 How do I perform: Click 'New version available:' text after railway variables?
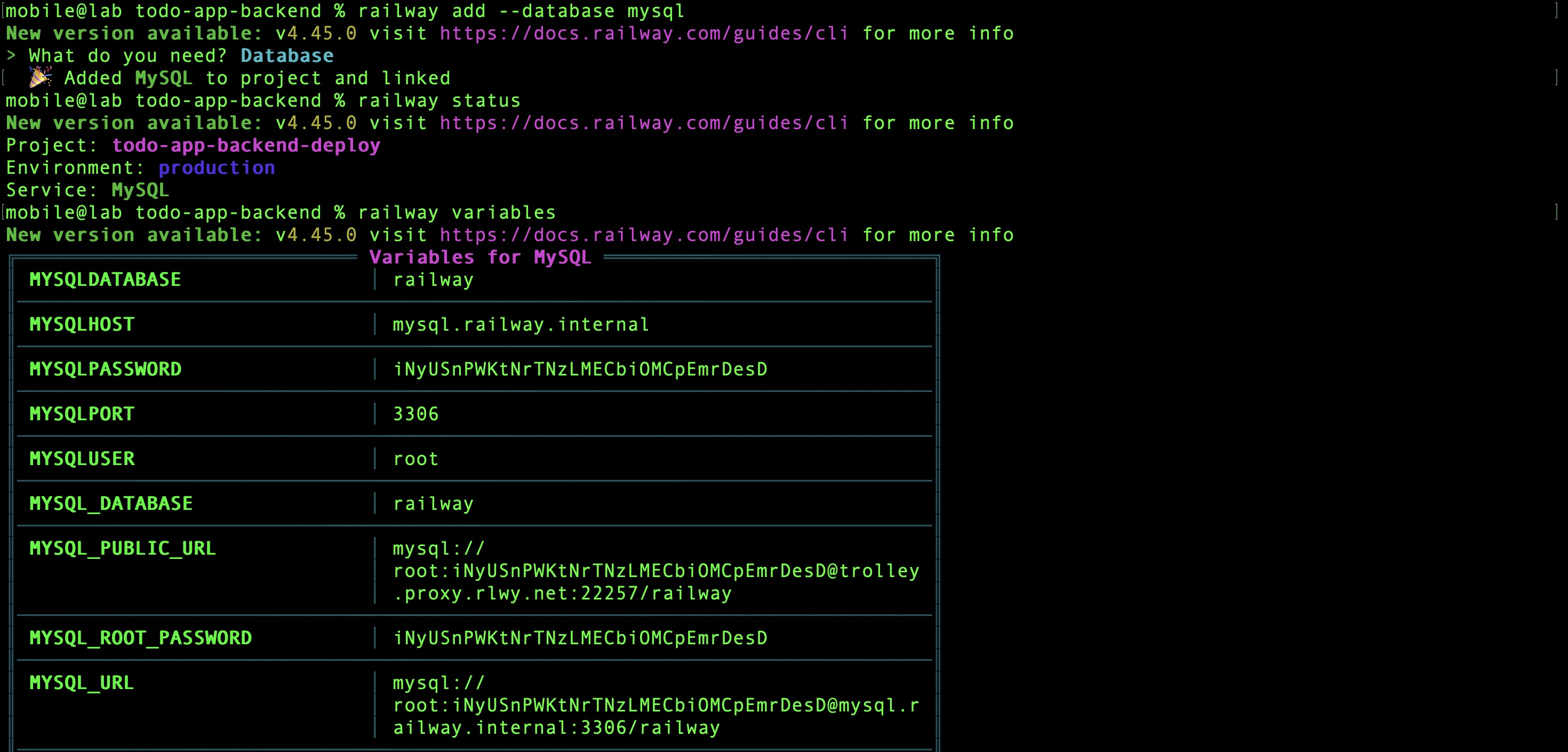(134, 235)
